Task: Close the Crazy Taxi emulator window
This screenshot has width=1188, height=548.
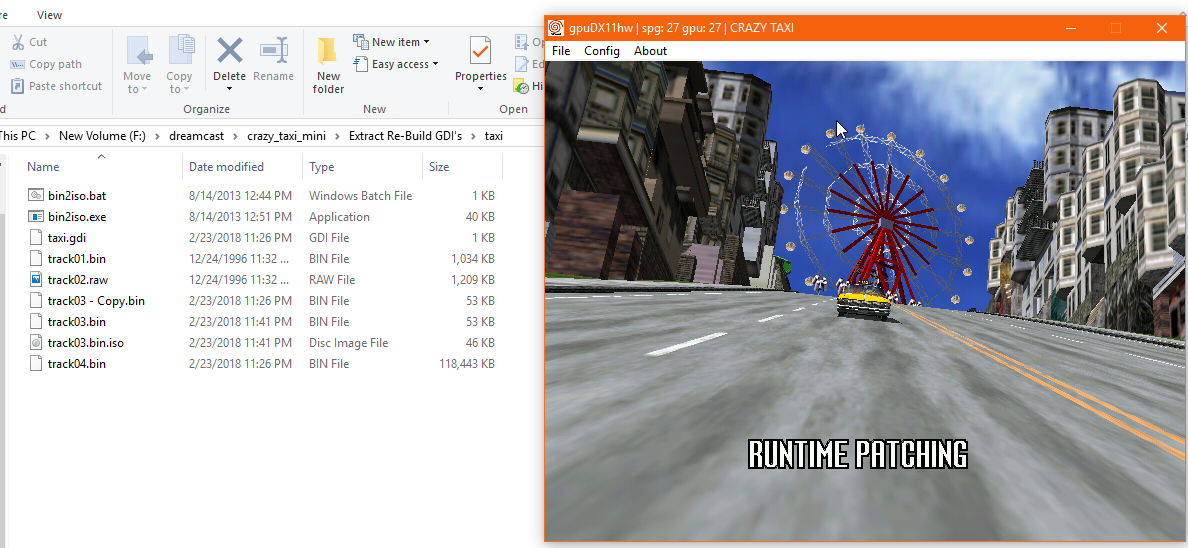Action: 1161,28
